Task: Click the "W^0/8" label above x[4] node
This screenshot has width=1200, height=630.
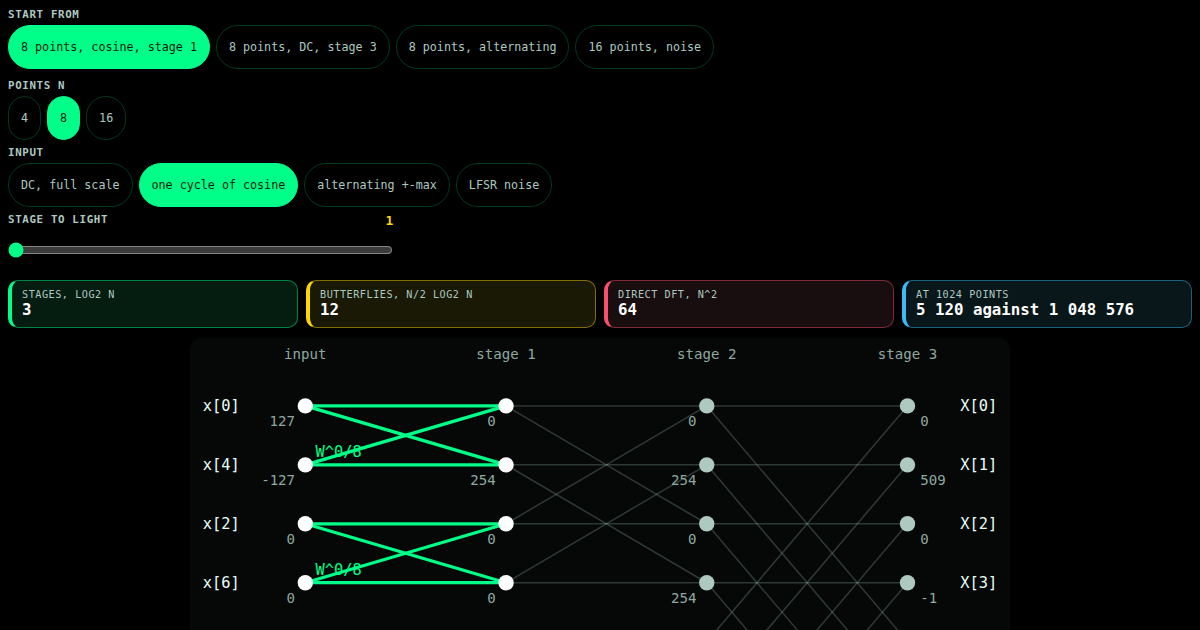Action: click(338, 451)
